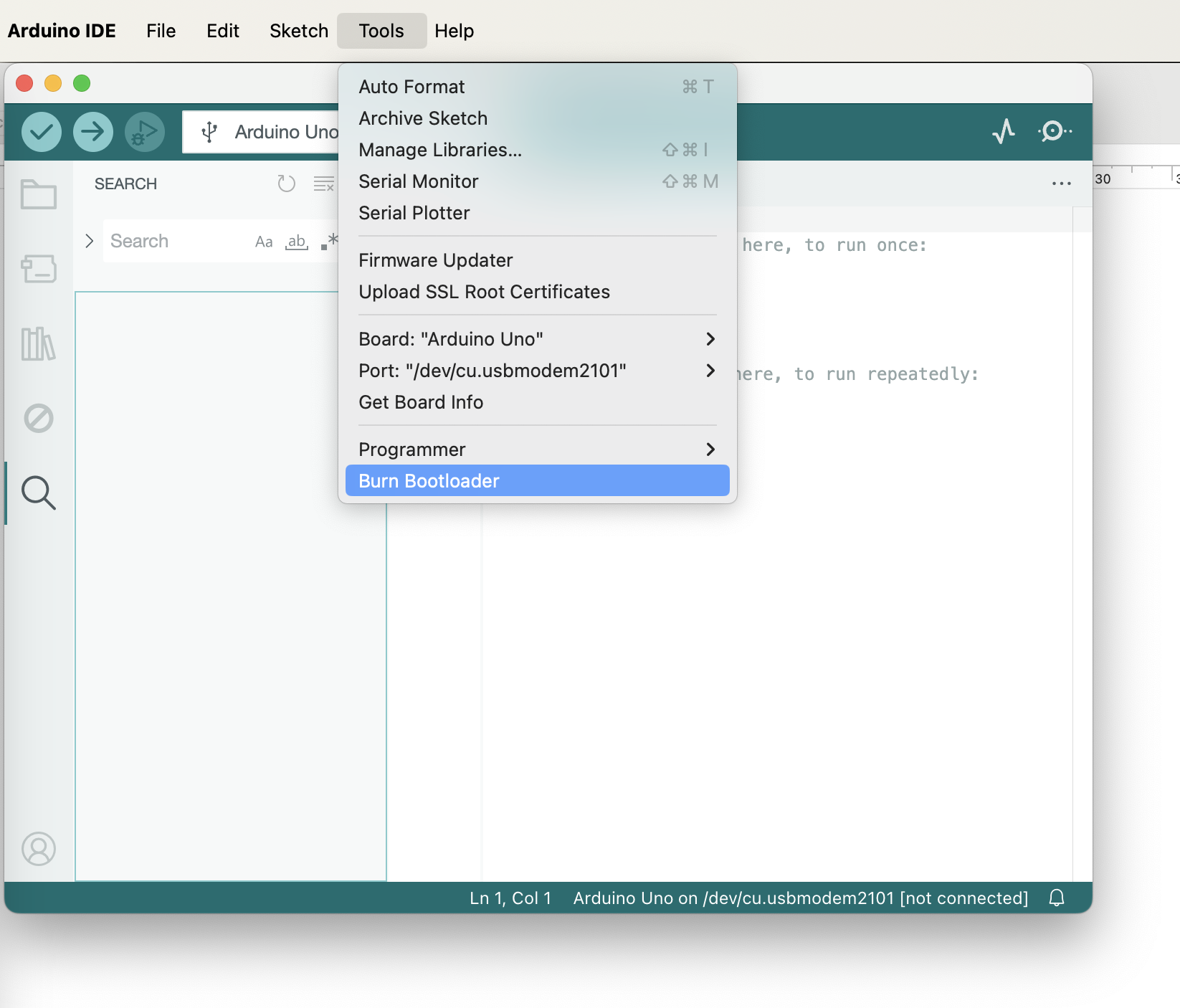Click the board and port status text

click(801, 898)
